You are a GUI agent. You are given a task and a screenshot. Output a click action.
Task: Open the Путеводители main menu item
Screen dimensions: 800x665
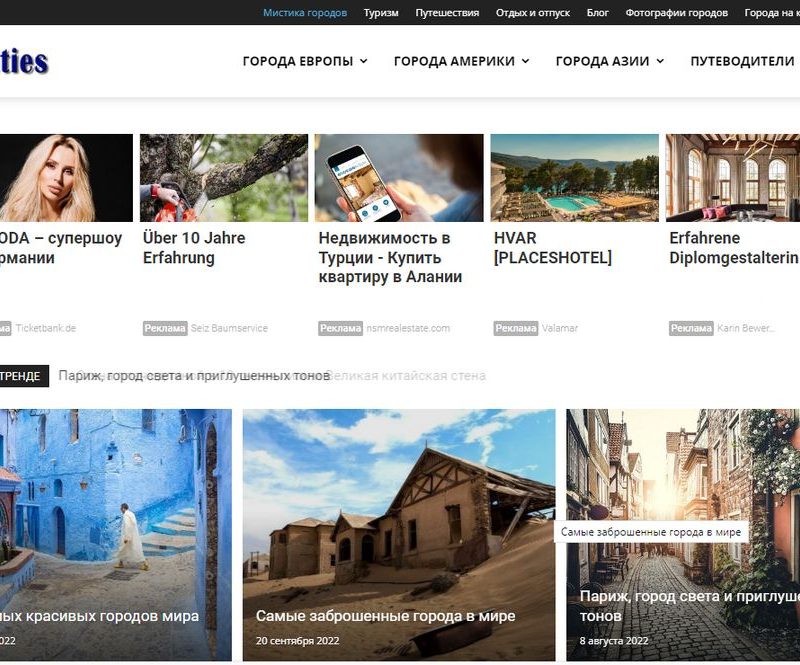[x=742, y=61]
